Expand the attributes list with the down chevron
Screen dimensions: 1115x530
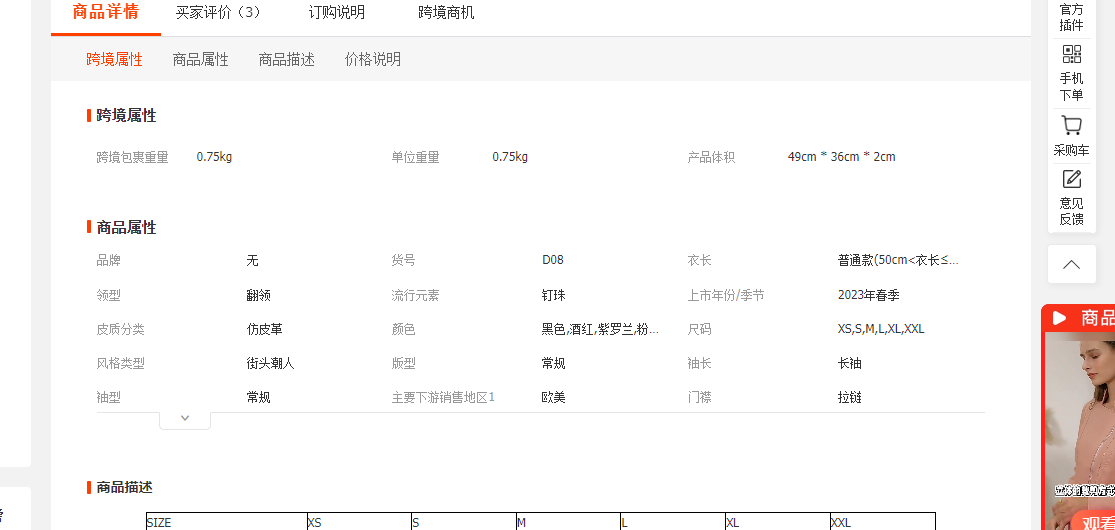click(x=185, y=418)
